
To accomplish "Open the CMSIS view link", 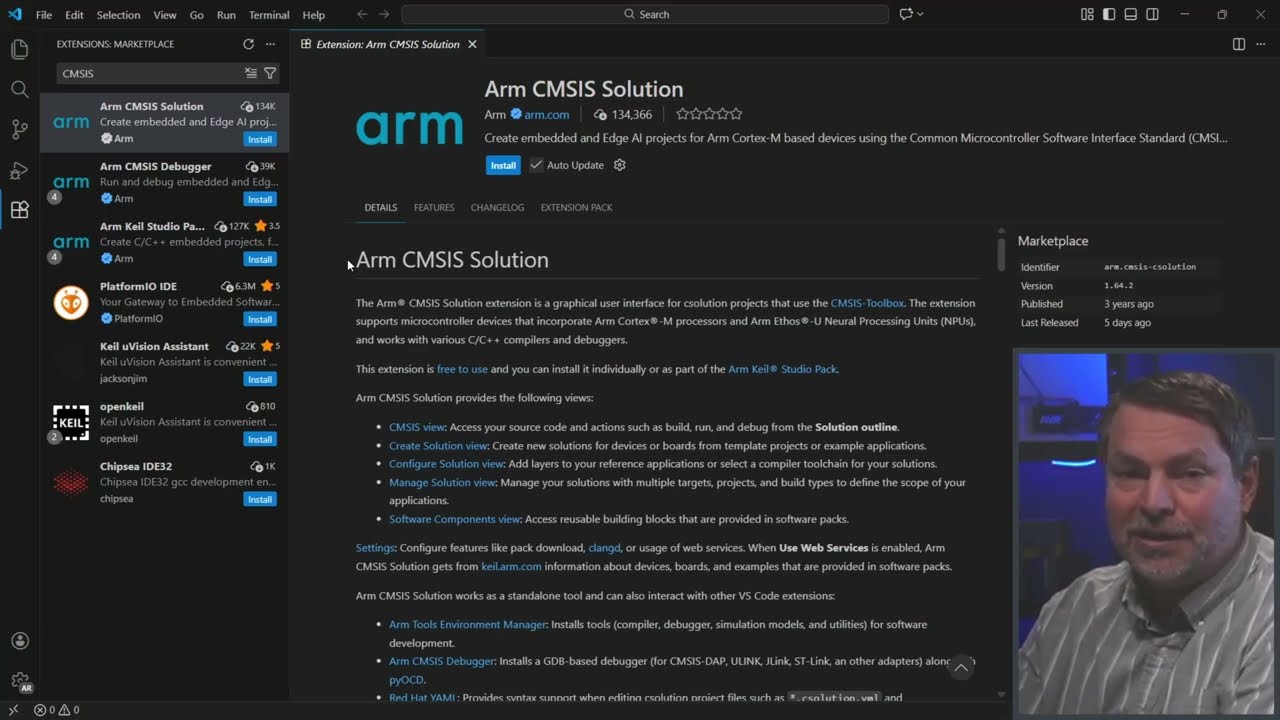I will [417, 427].
